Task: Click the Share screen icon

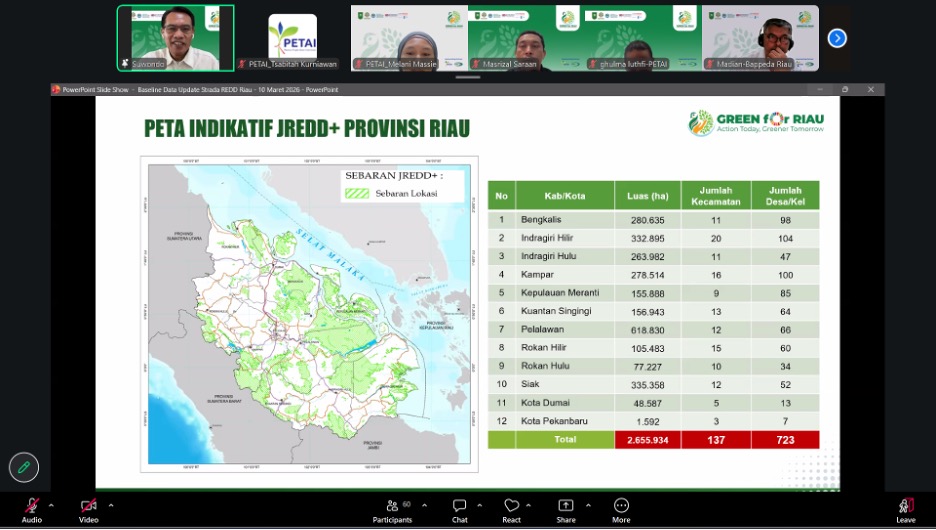Action: 566,506
